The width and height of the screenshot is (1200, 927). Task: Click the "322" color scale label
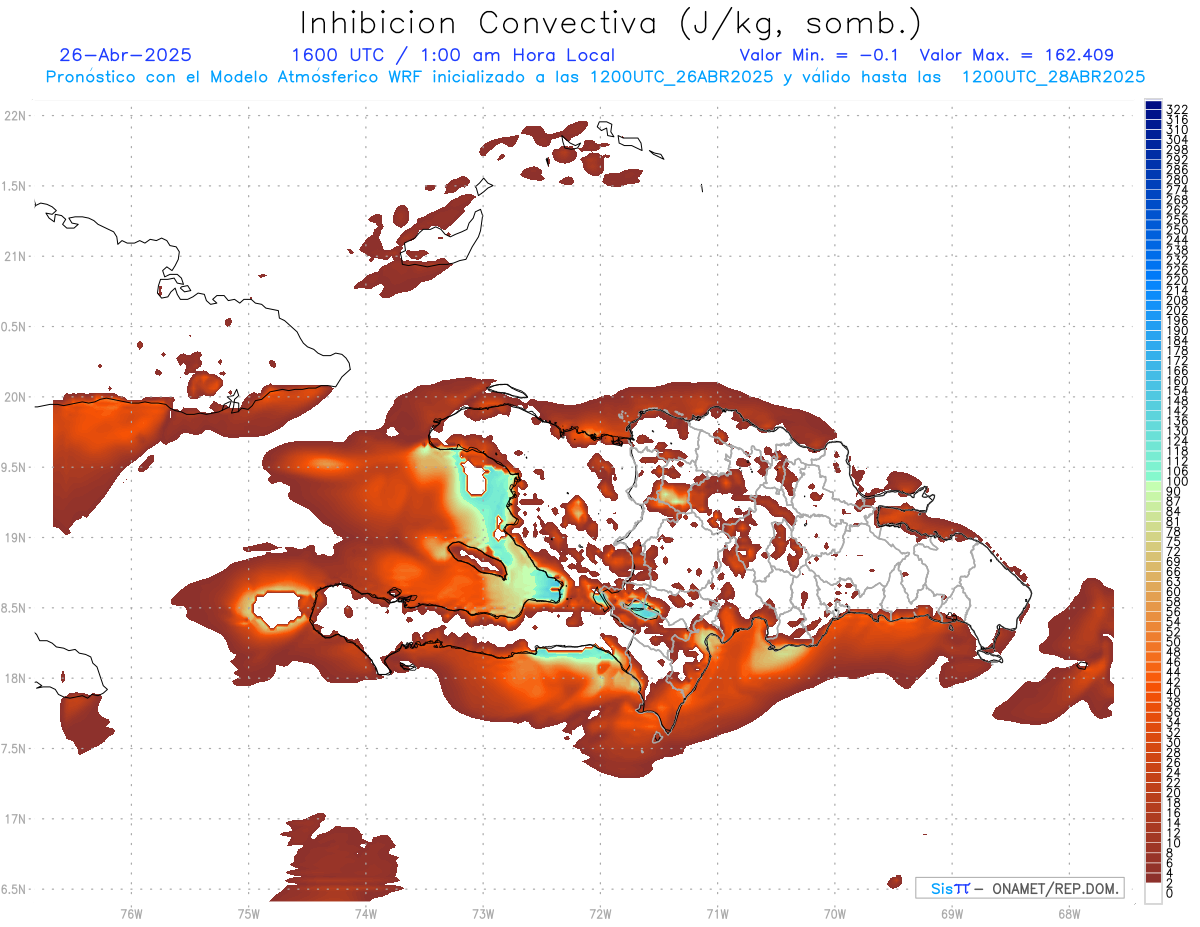click(1176, 108)
